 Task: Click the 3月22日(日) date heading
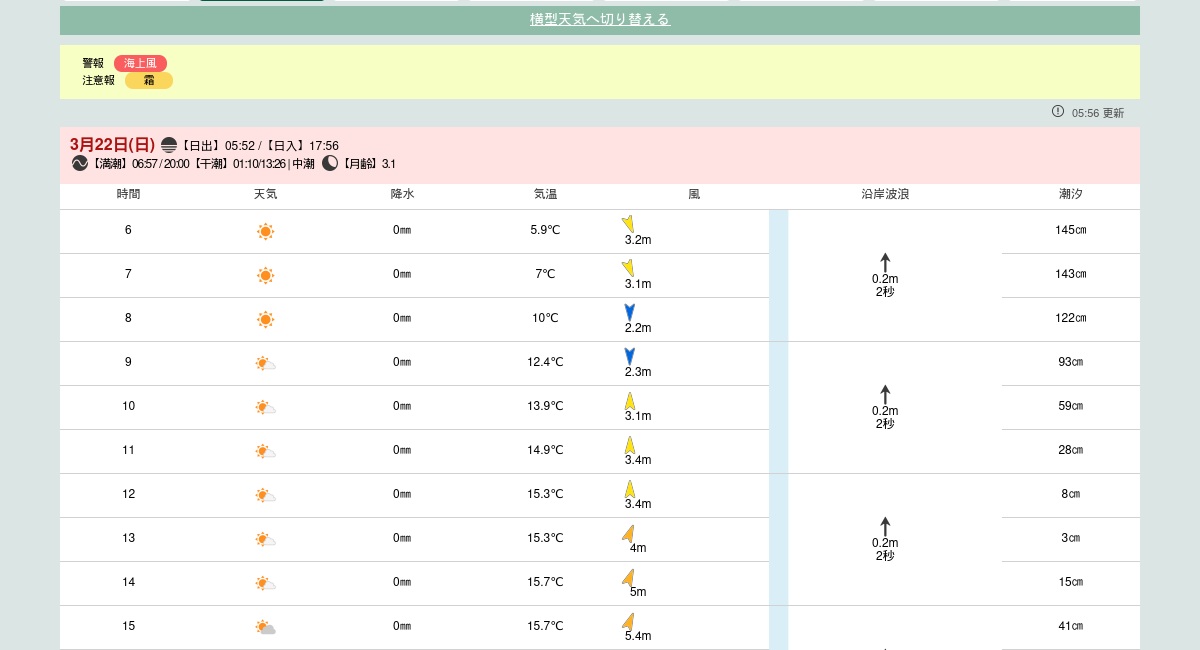point(112,145)
